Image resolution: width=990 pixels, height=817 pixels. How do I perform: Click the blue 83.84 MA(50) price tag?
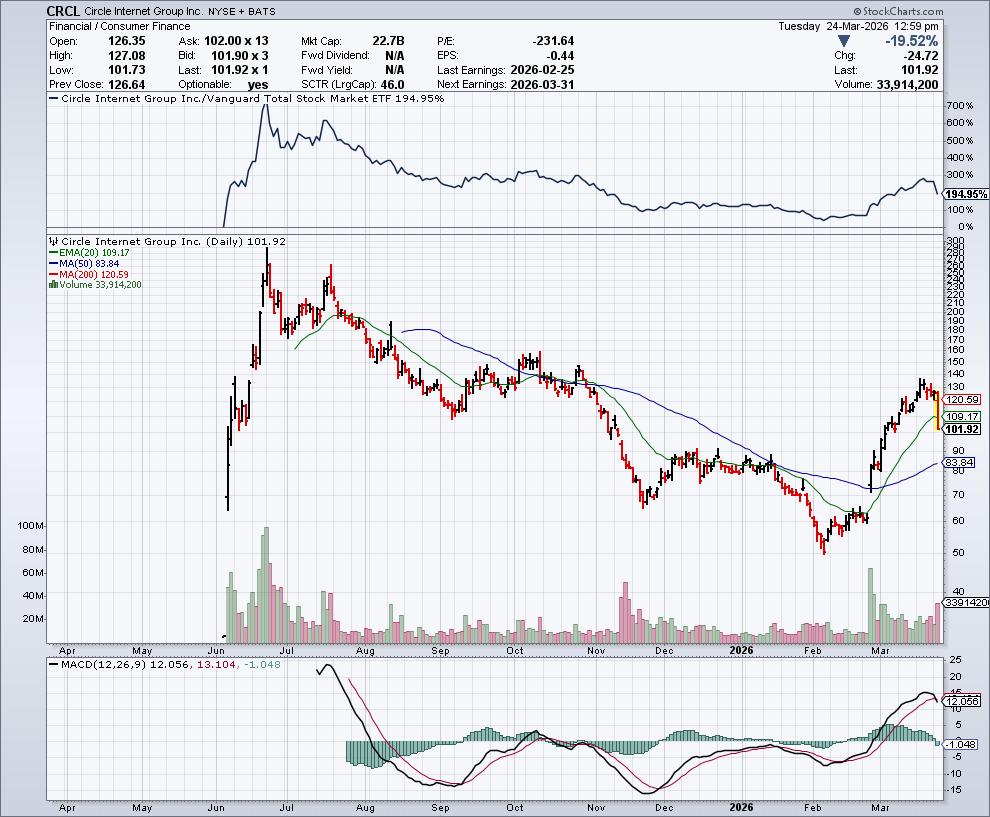point(960,463)
